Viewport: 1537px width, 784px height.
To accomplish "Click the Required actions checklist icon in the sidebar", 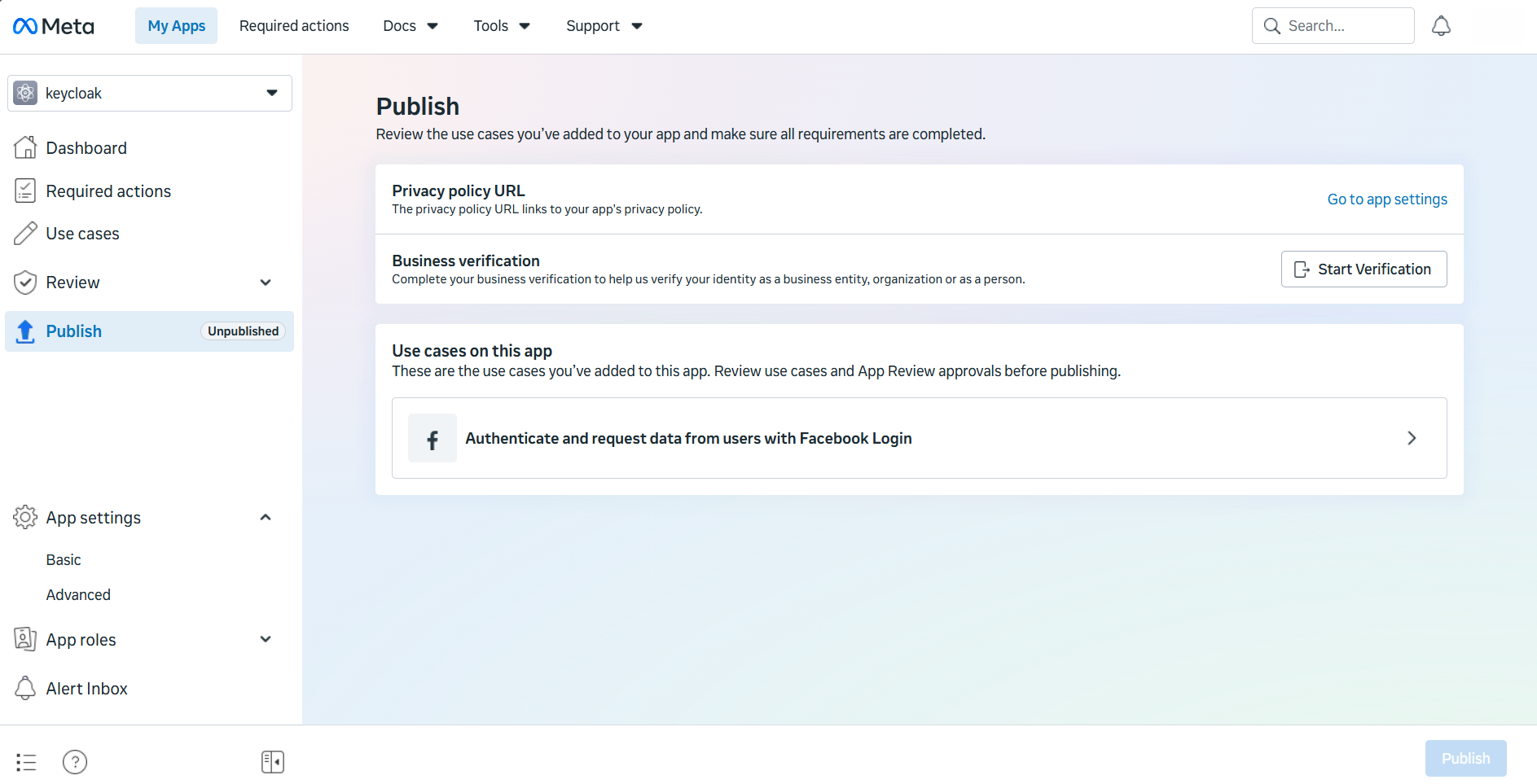I will 25,191.
